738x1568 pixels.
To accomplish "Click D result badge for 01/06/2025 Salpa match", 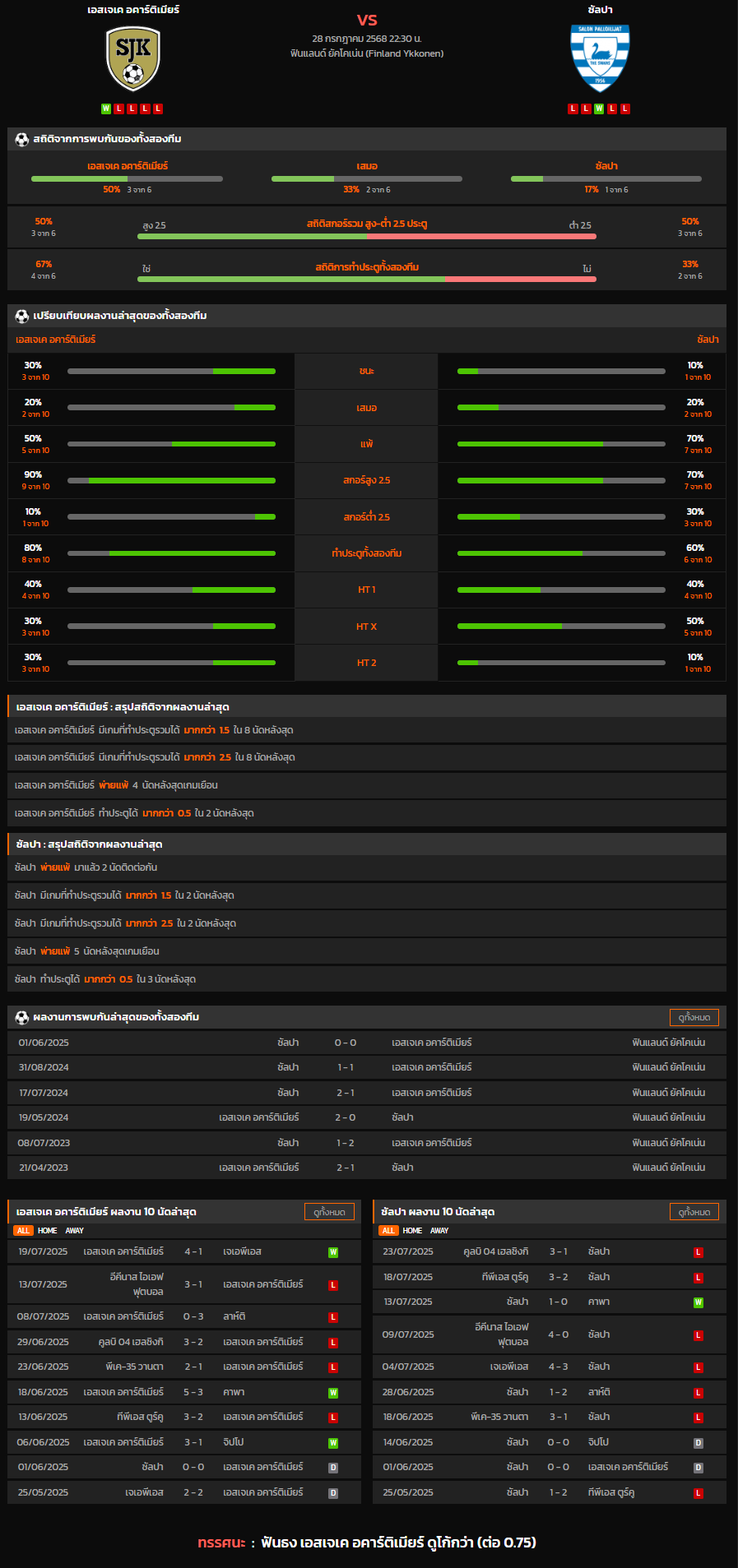I will (699, 1468).
